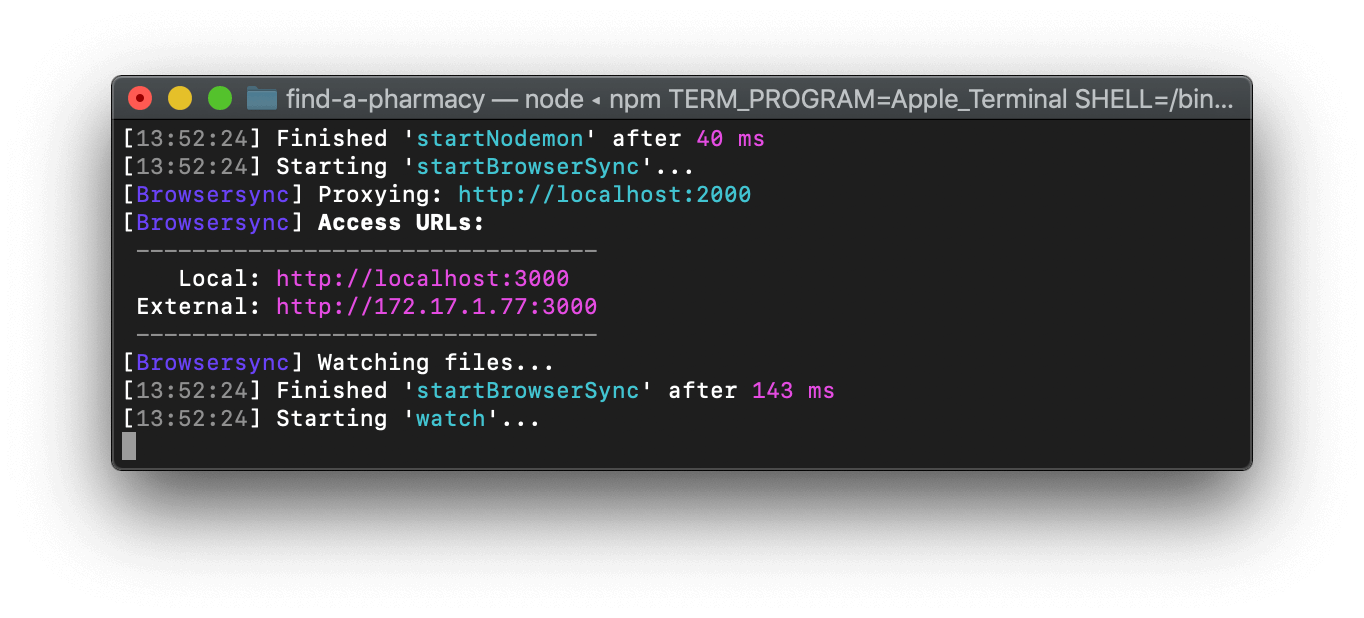Click the first [Browsersync] label
Viewport: 1364px width, 618px height.
(211, 194)
